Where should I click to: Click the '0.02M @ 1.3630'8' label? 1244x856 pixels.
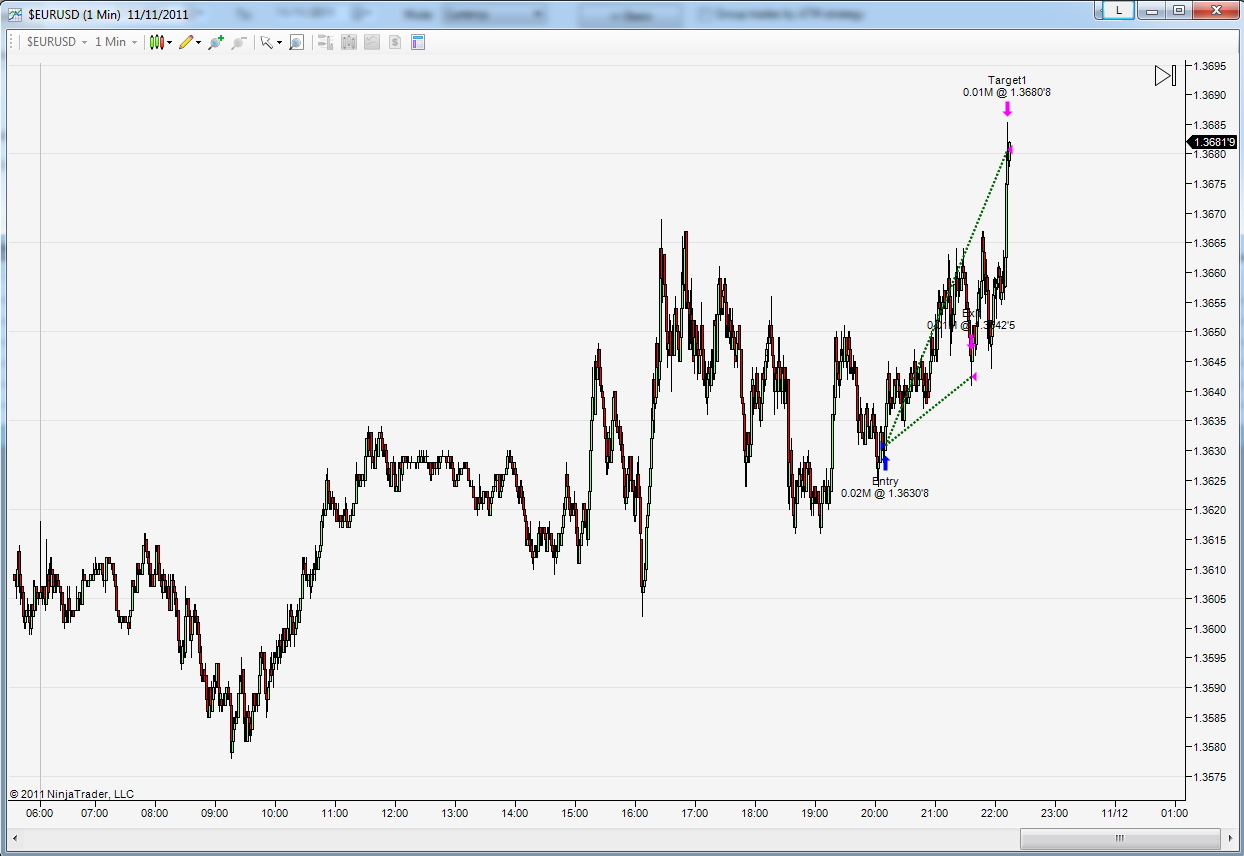885,493
